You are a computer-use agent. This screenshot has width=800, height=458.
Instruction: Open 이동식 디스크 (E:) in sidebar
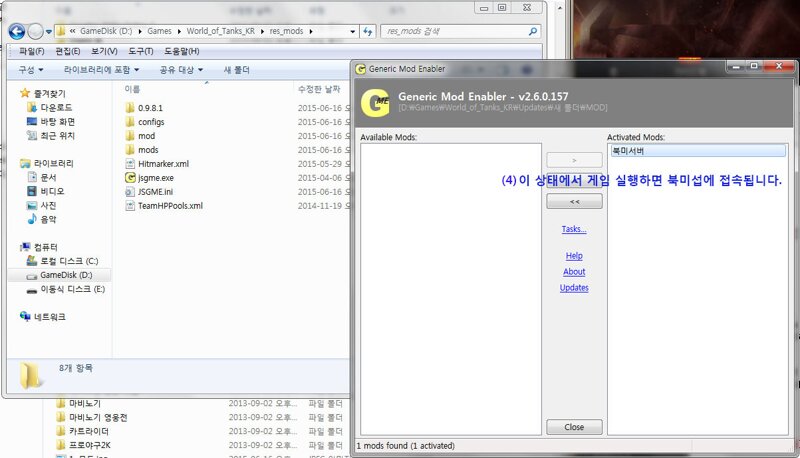[72, 289]
